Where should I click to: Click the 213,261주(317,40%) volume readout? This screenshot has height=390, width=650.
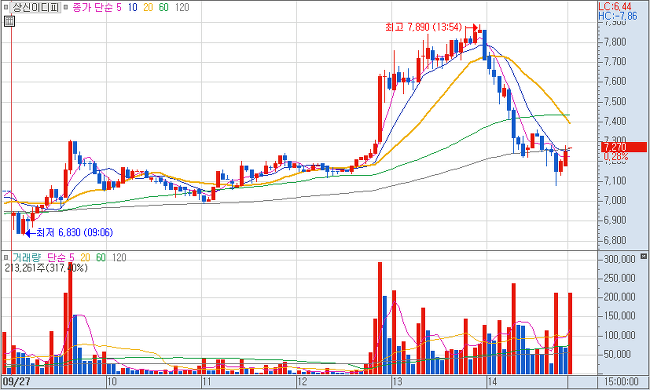coord(46,268)
